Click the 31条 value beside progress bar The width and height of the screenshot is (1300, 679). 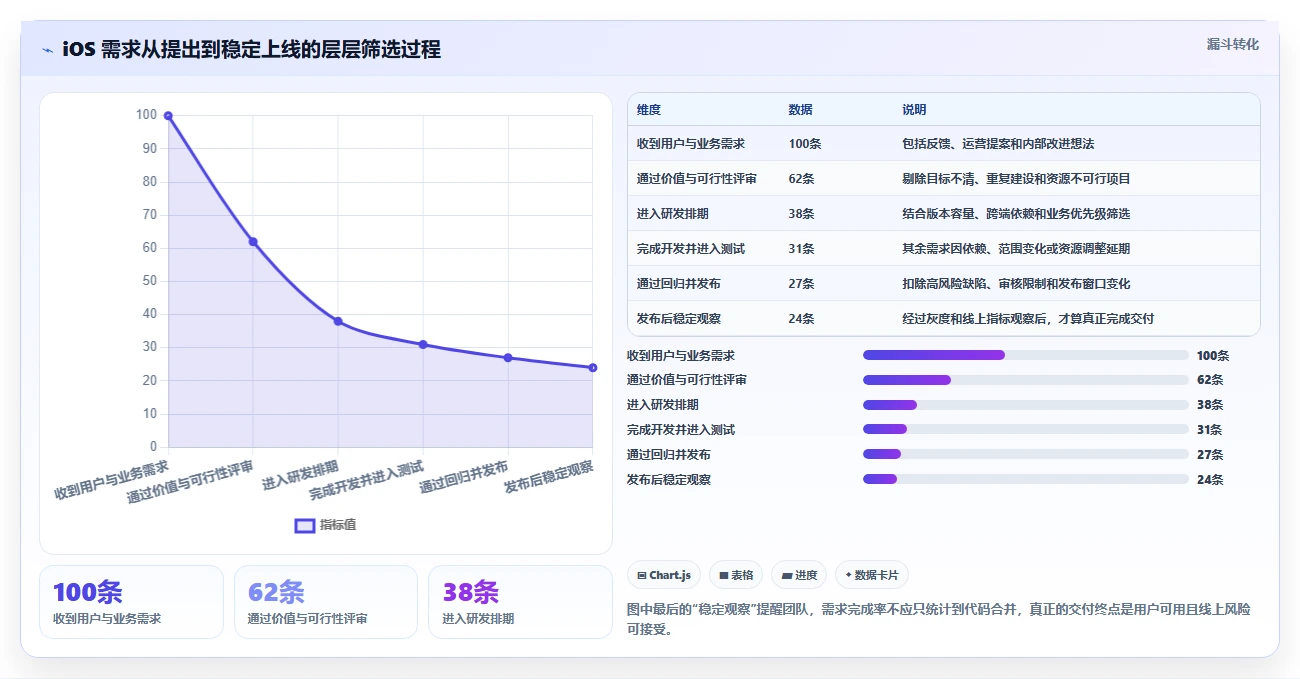[x=1209, y=429]
